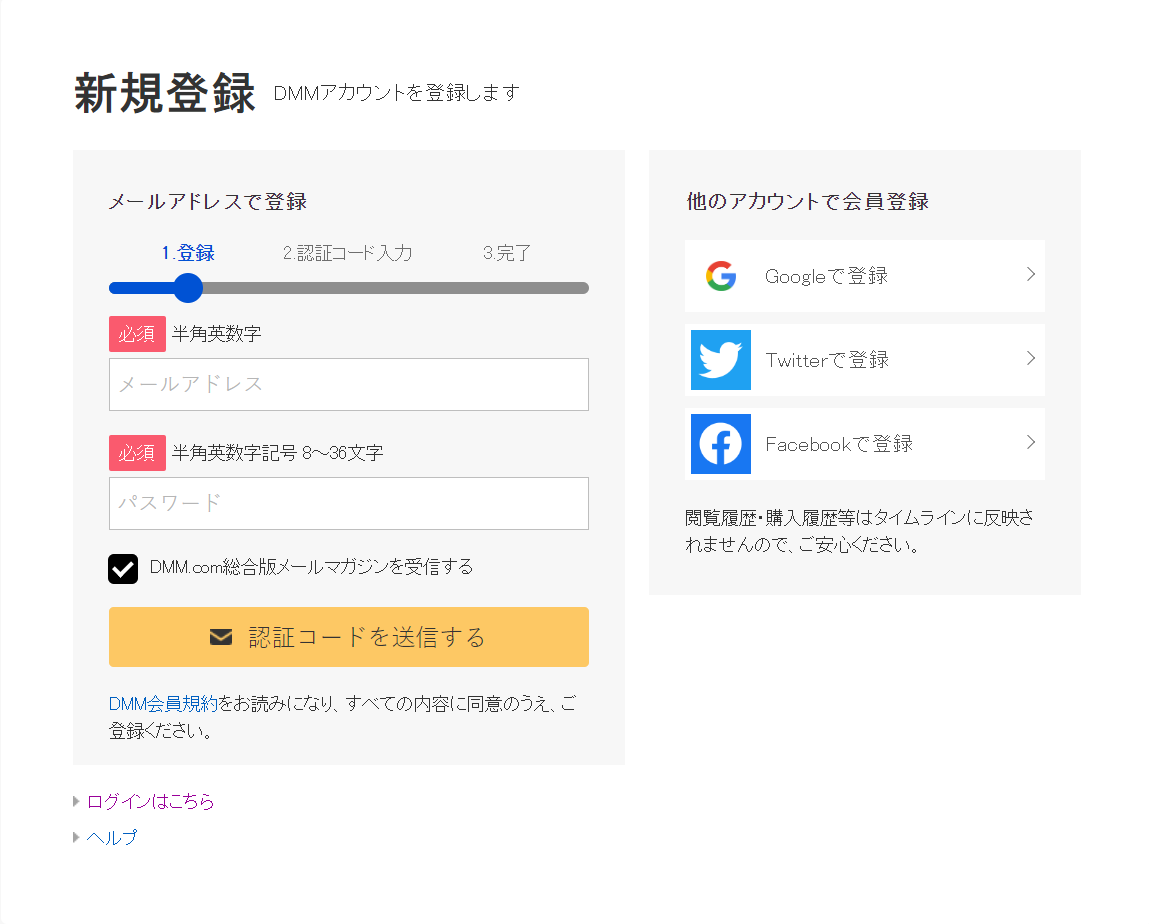Select the 3.完了 step label
1149x924 pixels.
pos(507,254)
